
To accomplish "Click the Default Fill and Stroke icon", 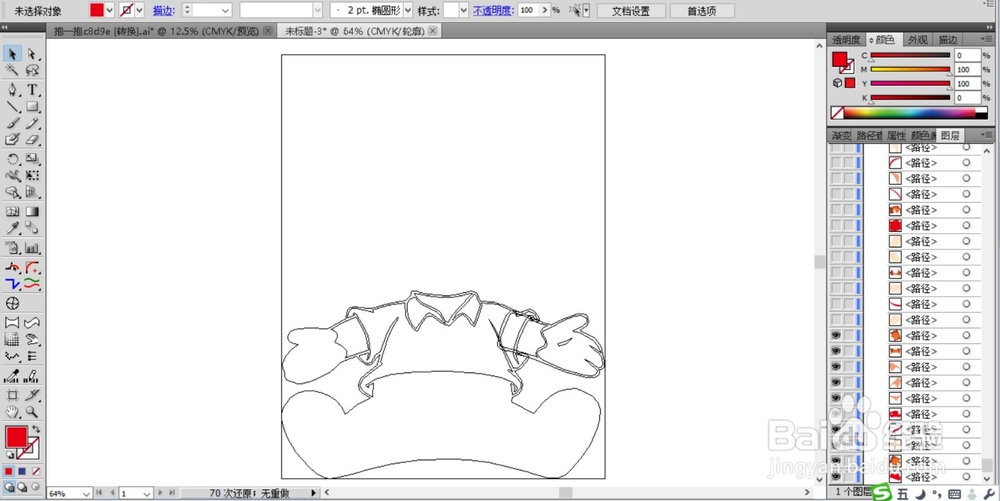I will click(10, 454).
